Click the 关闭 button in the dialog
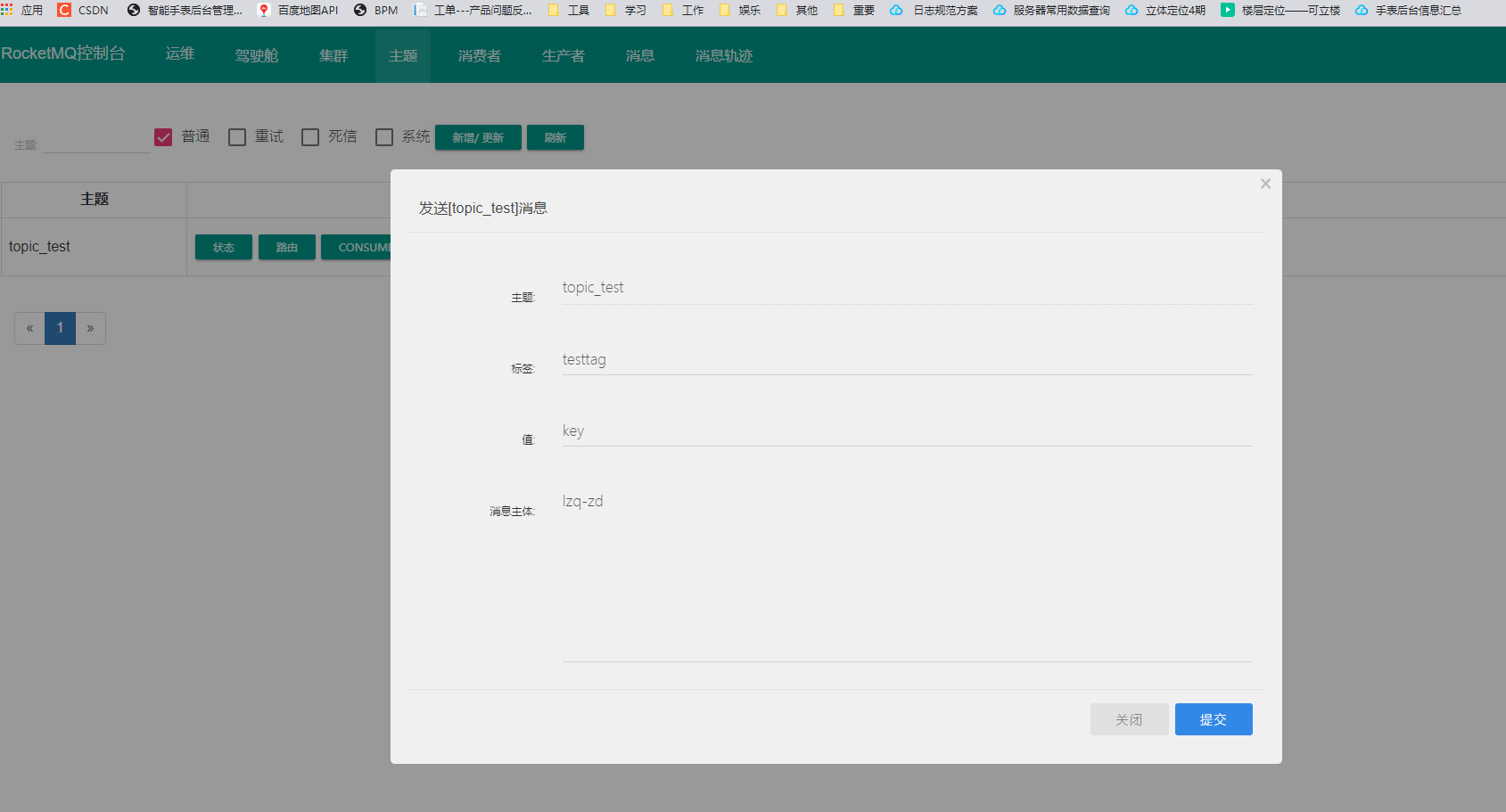The image size is (1506, 812). (x=1129, y=719)
